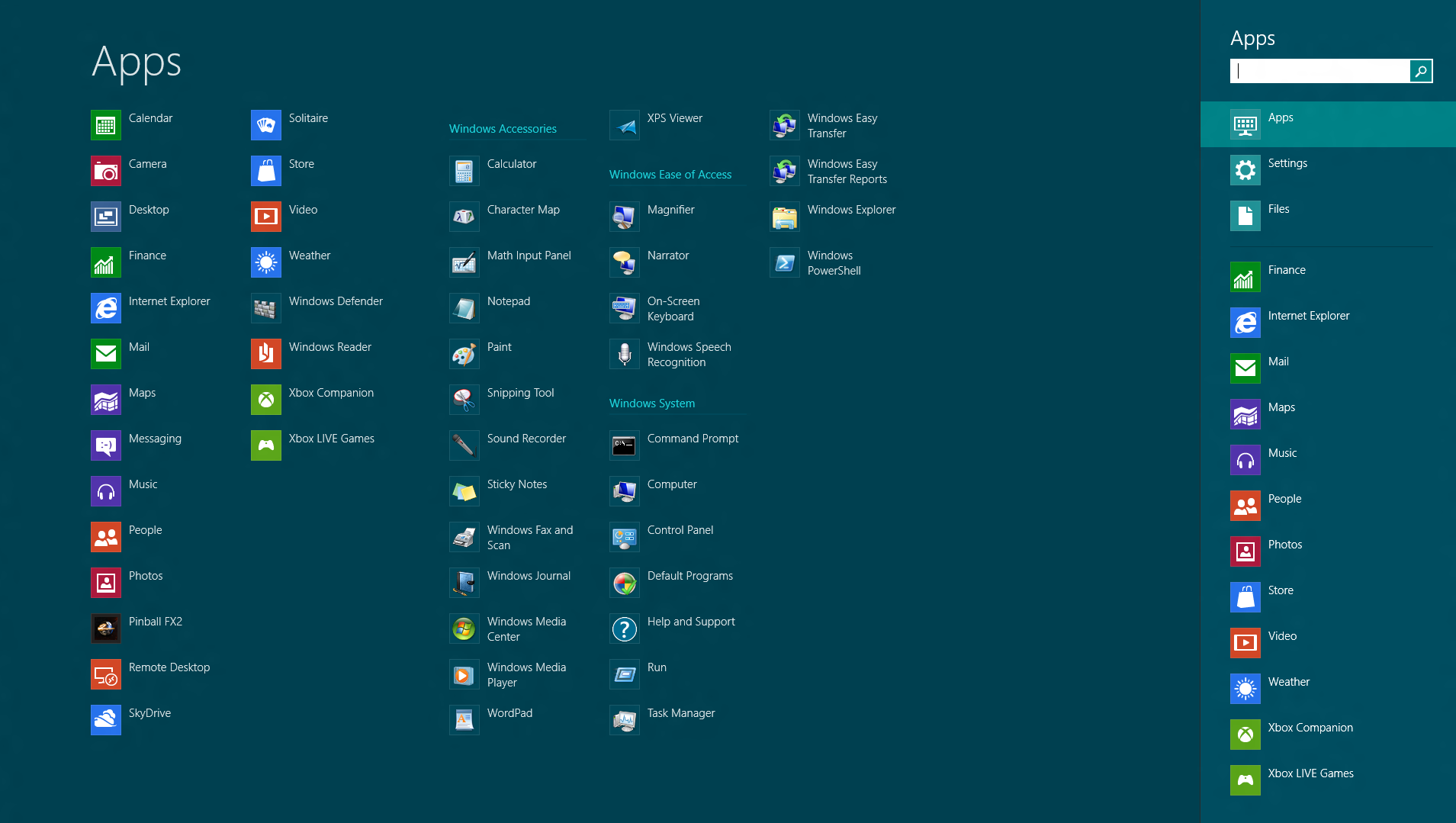Click the Windows System group heading

pos(652,403)
